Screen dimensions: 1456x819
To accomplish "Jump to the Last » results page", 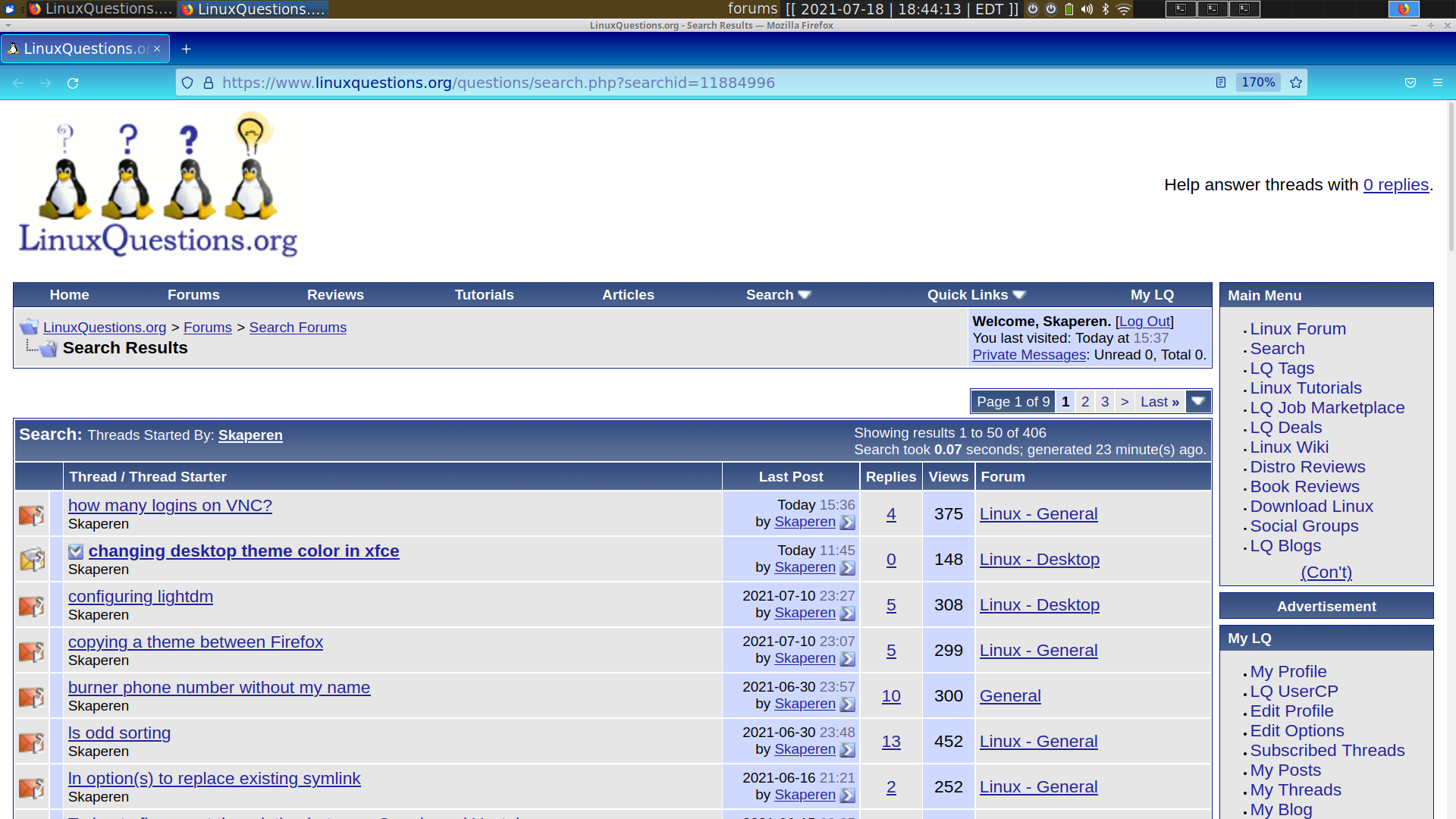I will [x=1159, y=402].
